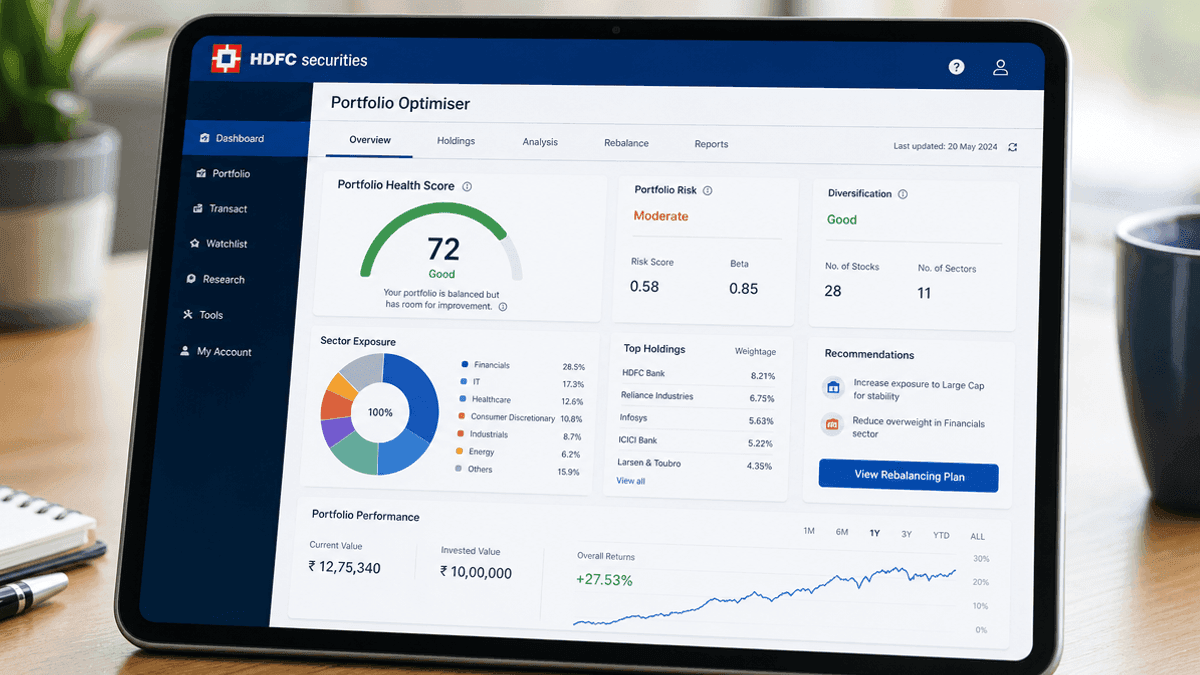Click the No. of Stocks value 28
Viewport: 1200px width, 675px height.
point(833,291)
